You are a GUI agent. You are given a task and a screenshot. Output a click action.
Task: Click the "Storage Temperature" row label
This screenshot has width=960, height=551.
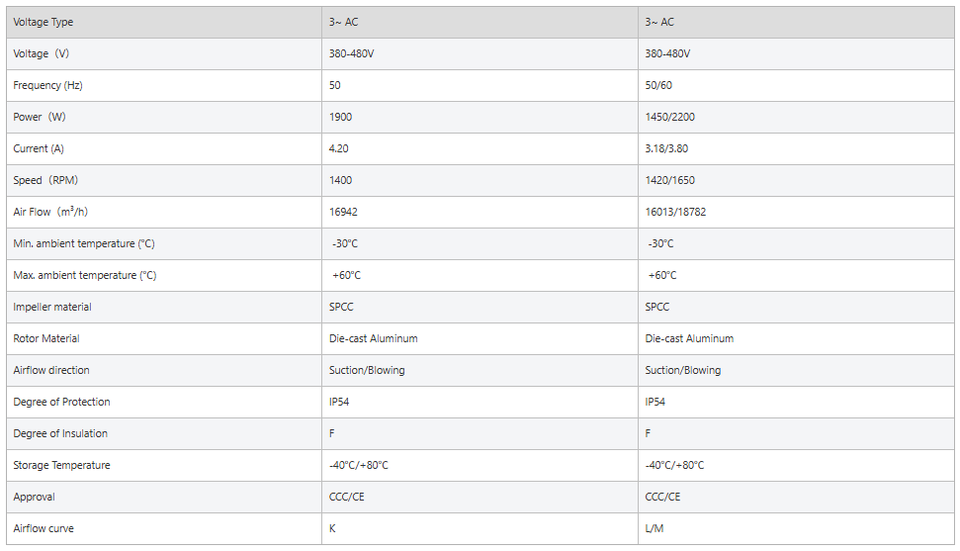tap(62, 465)
